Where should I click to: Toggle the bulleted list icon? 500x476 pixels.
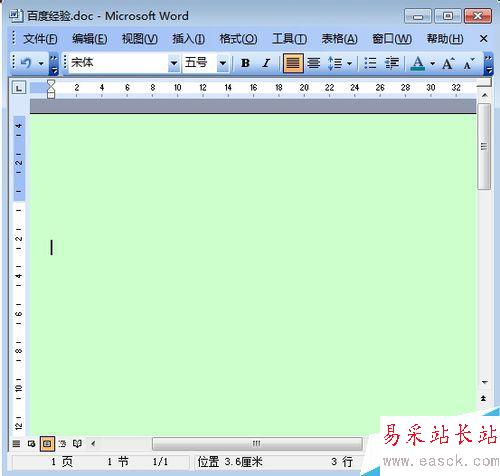370,63
